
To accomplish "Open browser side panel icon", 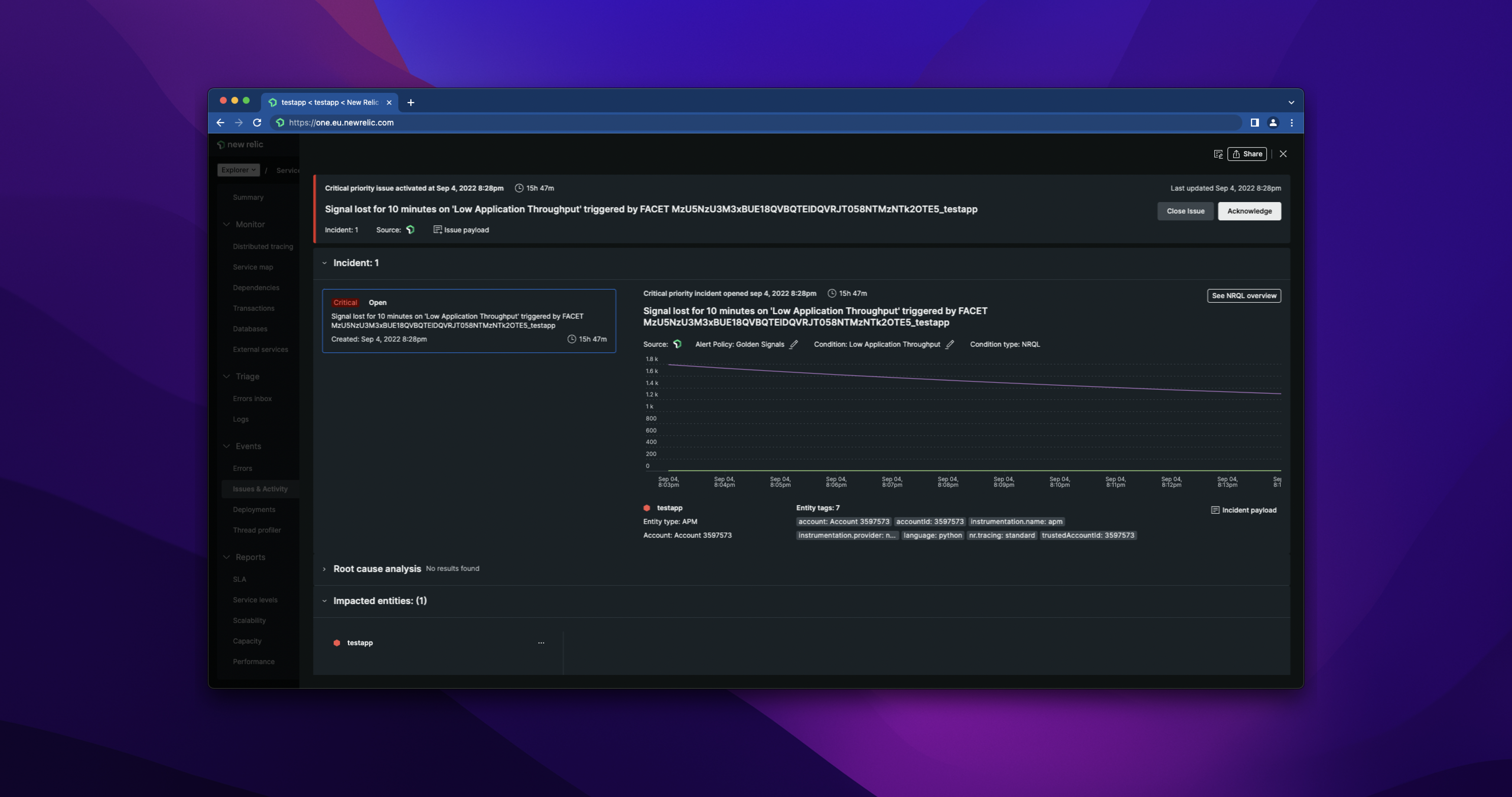I will point(1254,123).
